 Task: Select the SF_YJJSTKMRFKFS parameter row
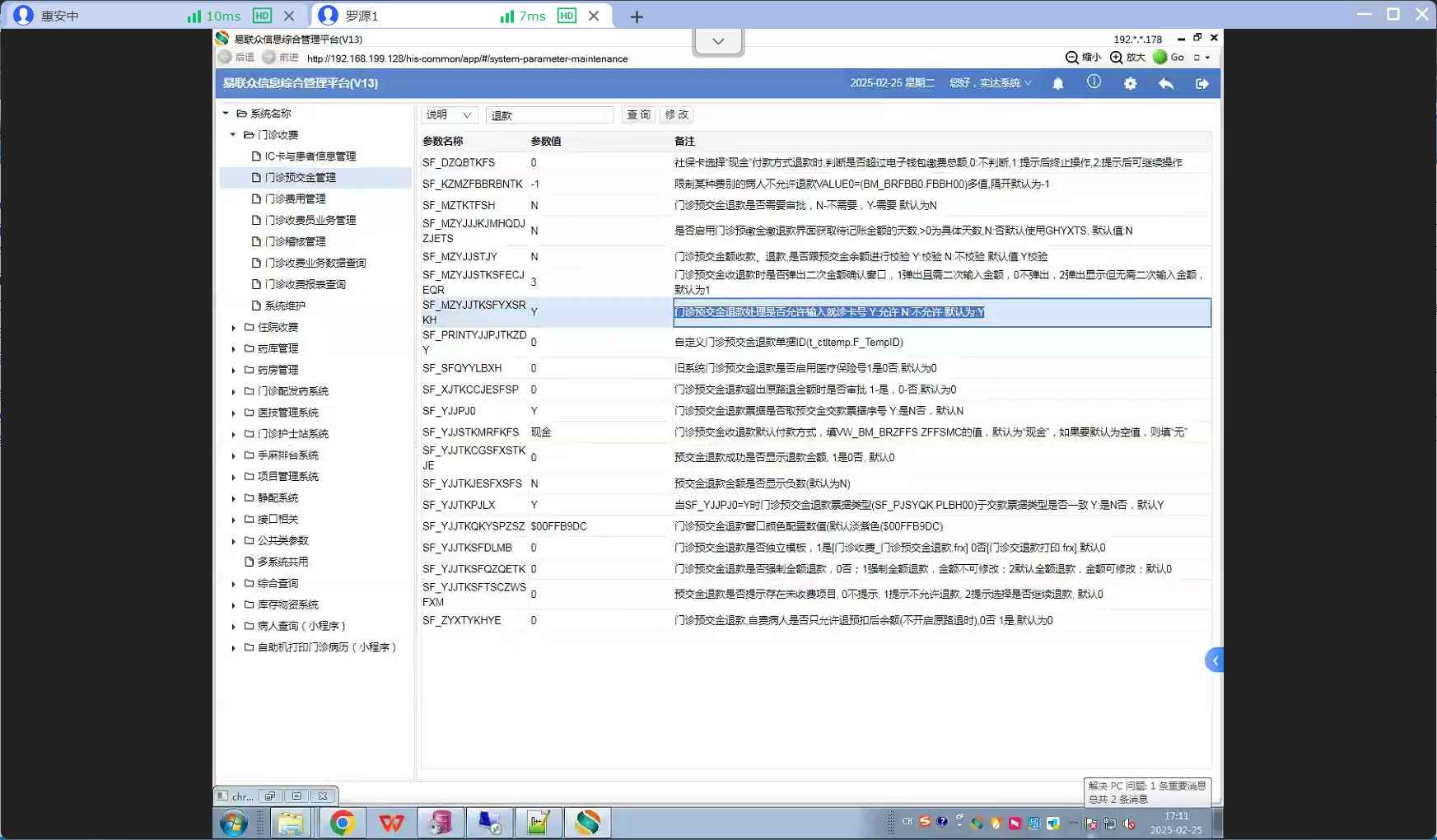(x=816, y=432)
